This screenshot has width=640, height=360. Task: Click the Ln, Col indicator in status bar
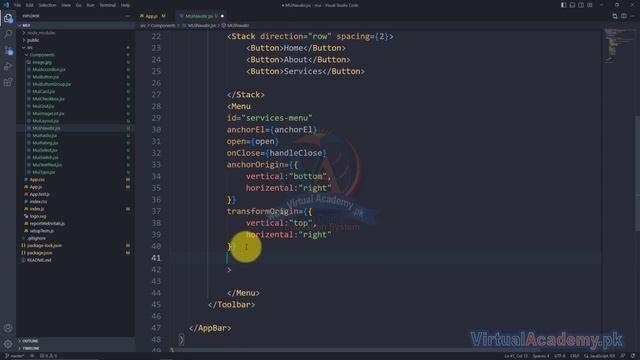[516, 356]
